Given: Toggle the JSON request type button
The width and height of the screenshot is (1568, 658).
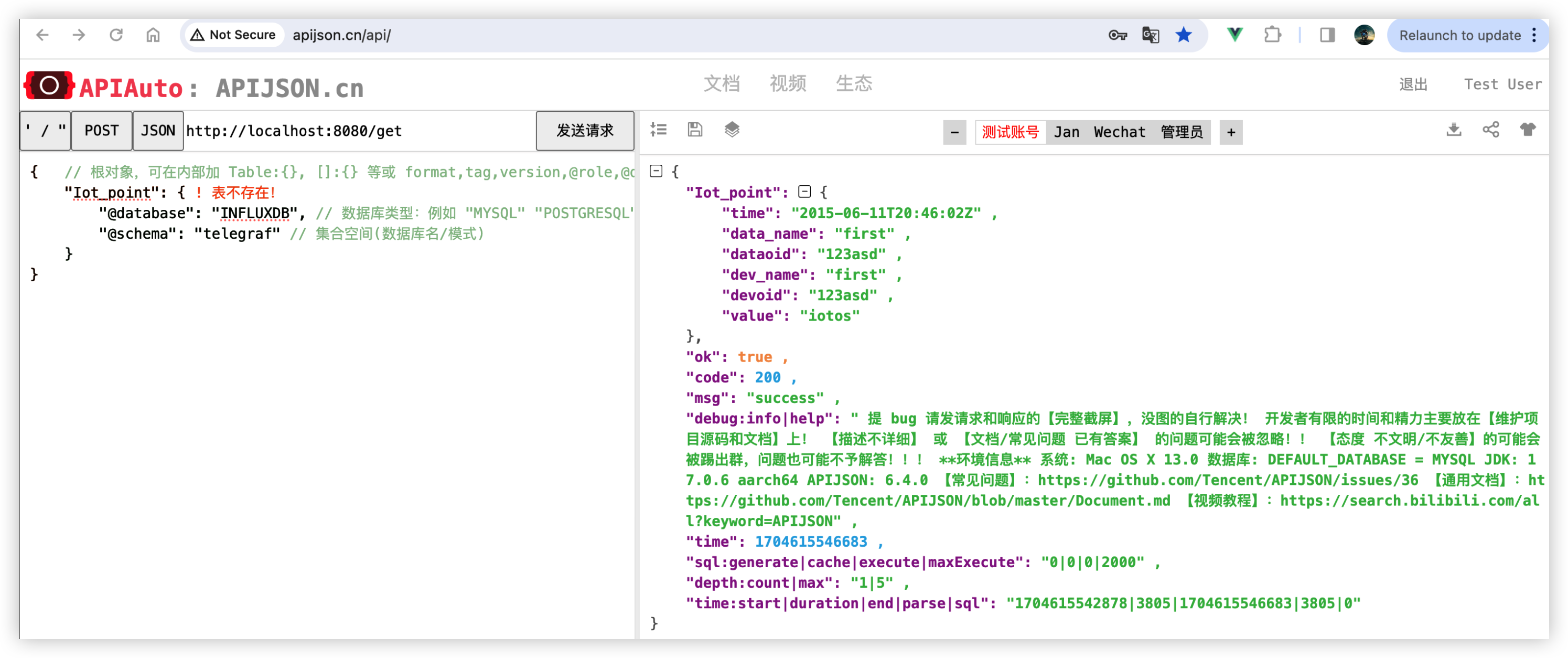Looking at the screenshot, I should (158, 131).
